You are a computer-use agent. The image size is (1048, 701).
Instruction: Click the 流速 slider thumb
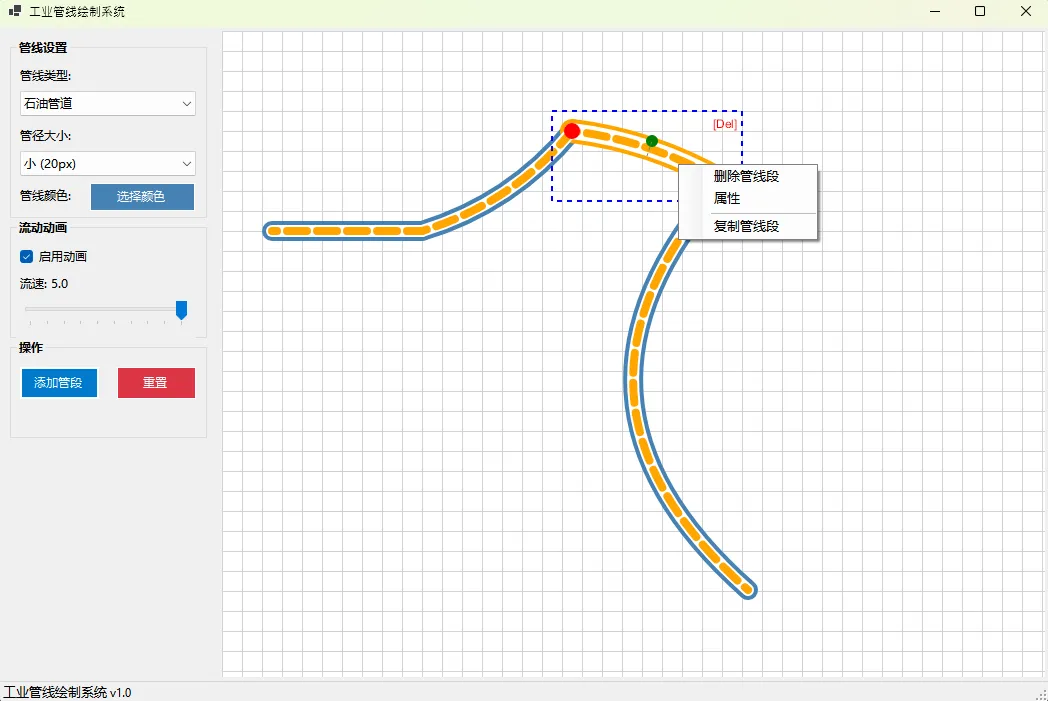181,310
